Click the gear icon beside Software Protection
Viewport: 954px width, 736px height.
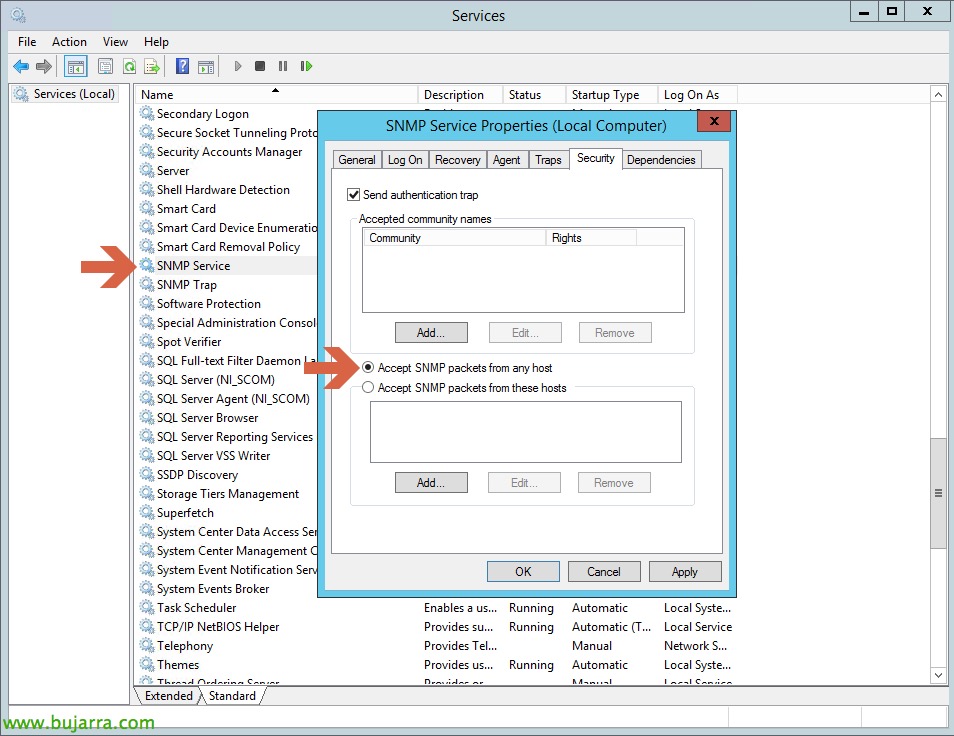click(x=147, y=303)
